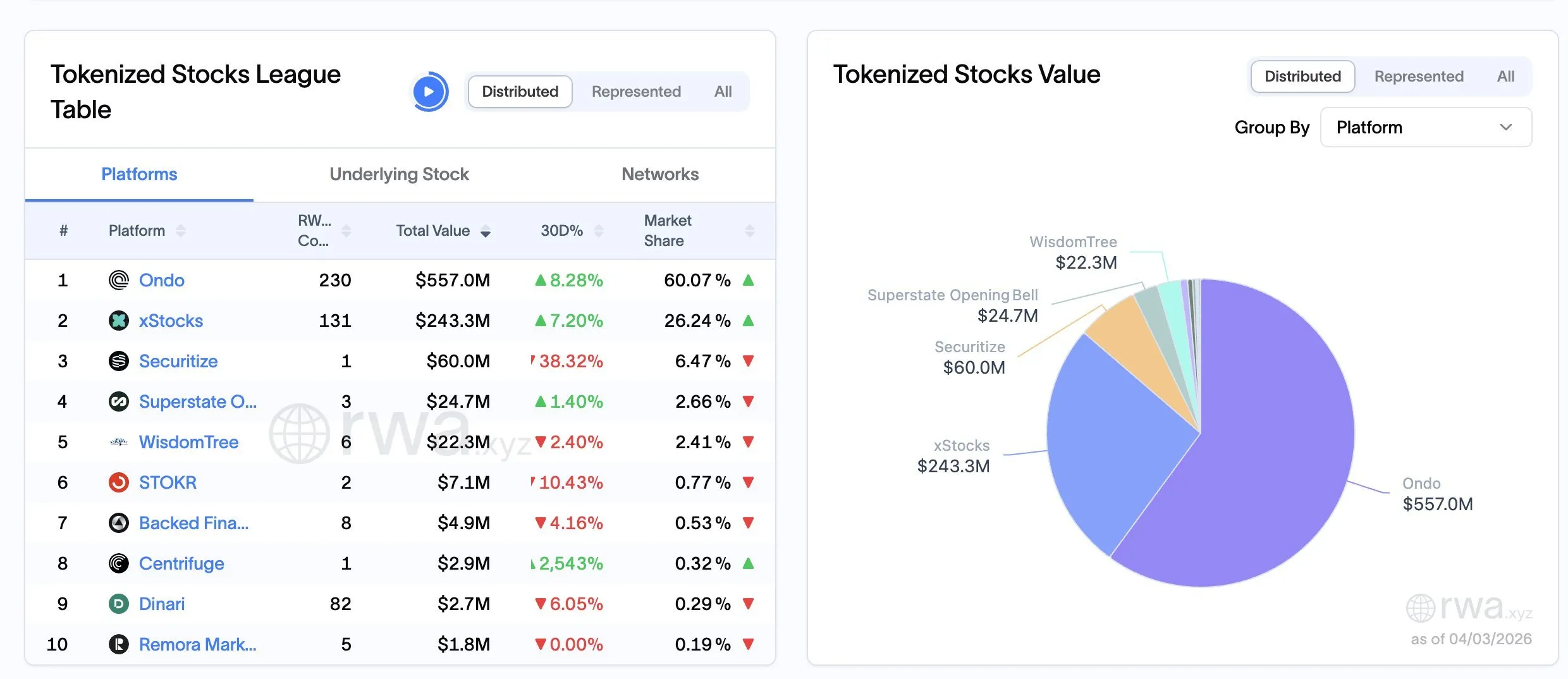Screen dimensions: 1568x679
Task: Click the blue xStocks pie segment
Action: [x=1113, y=443]
